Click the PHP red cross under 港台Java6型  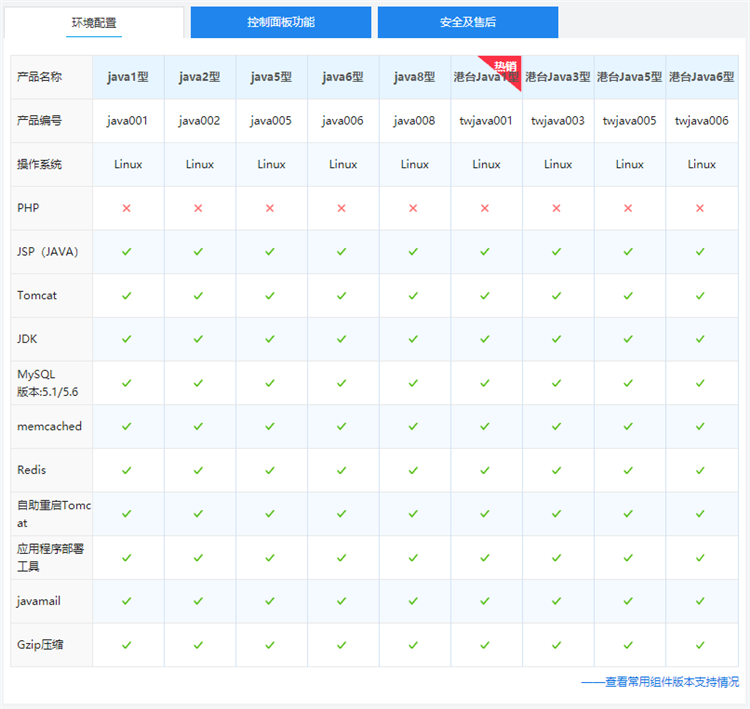pyautogui.click(x=700, y=208)
